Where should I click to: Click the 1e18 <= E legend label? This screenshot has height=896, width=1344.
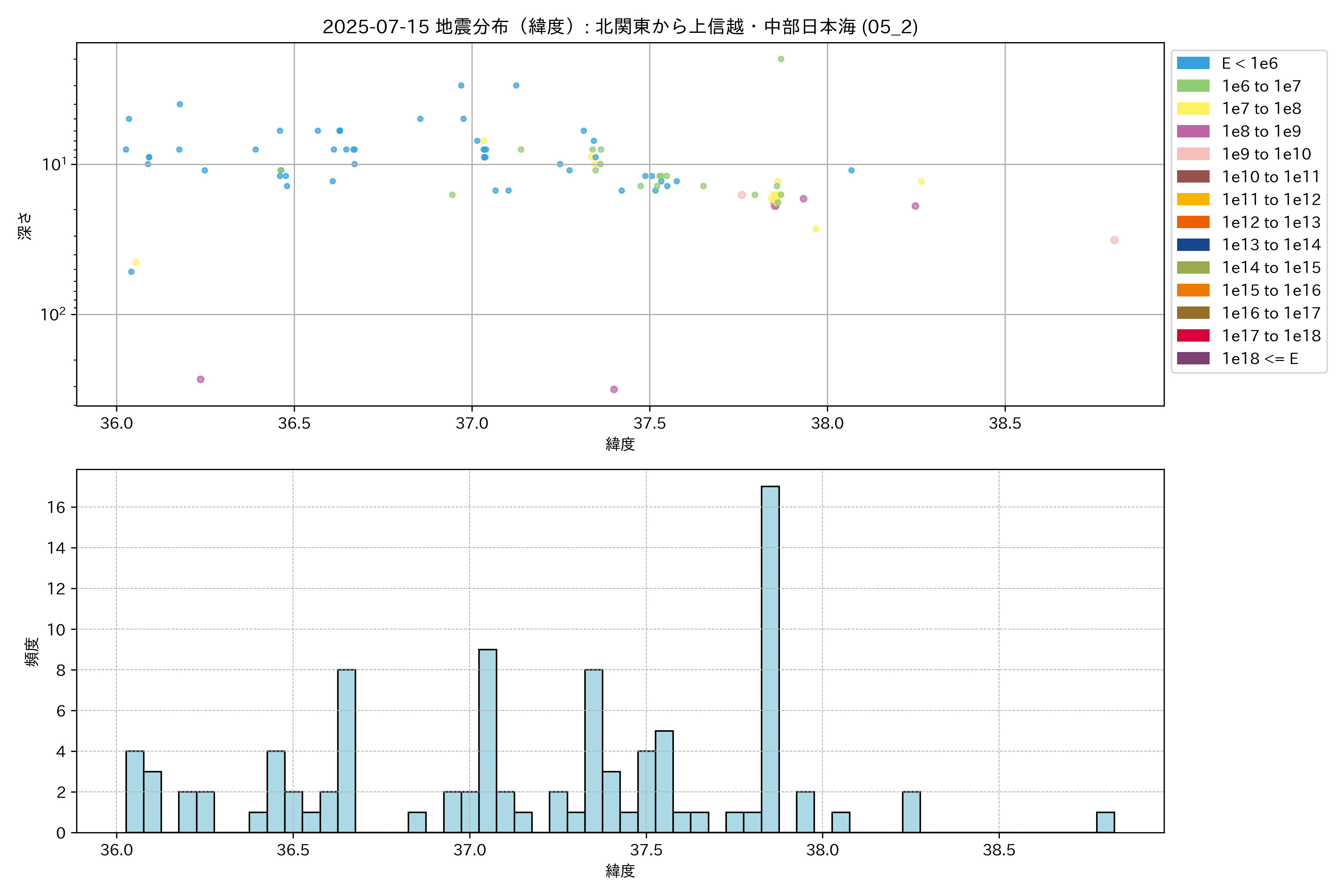[x=1260, y=359]
